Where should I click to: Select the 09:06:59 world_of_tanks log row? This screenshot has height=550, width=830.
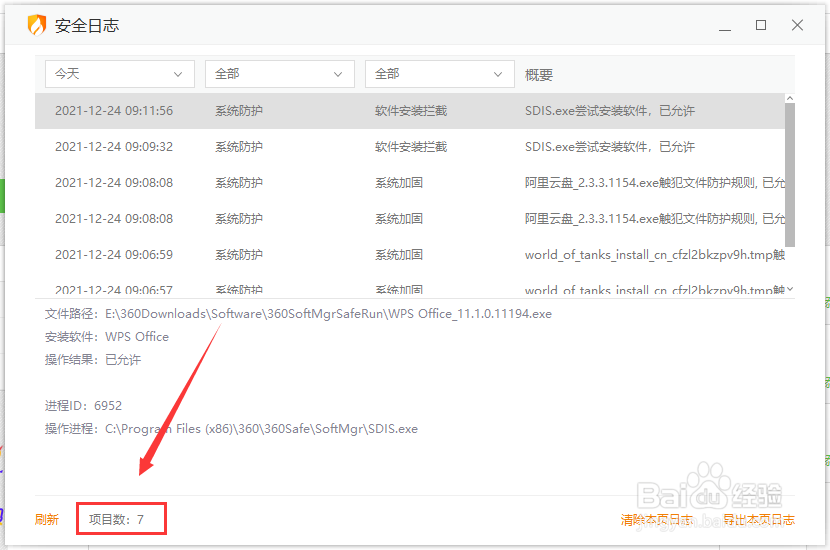point(410,255)
